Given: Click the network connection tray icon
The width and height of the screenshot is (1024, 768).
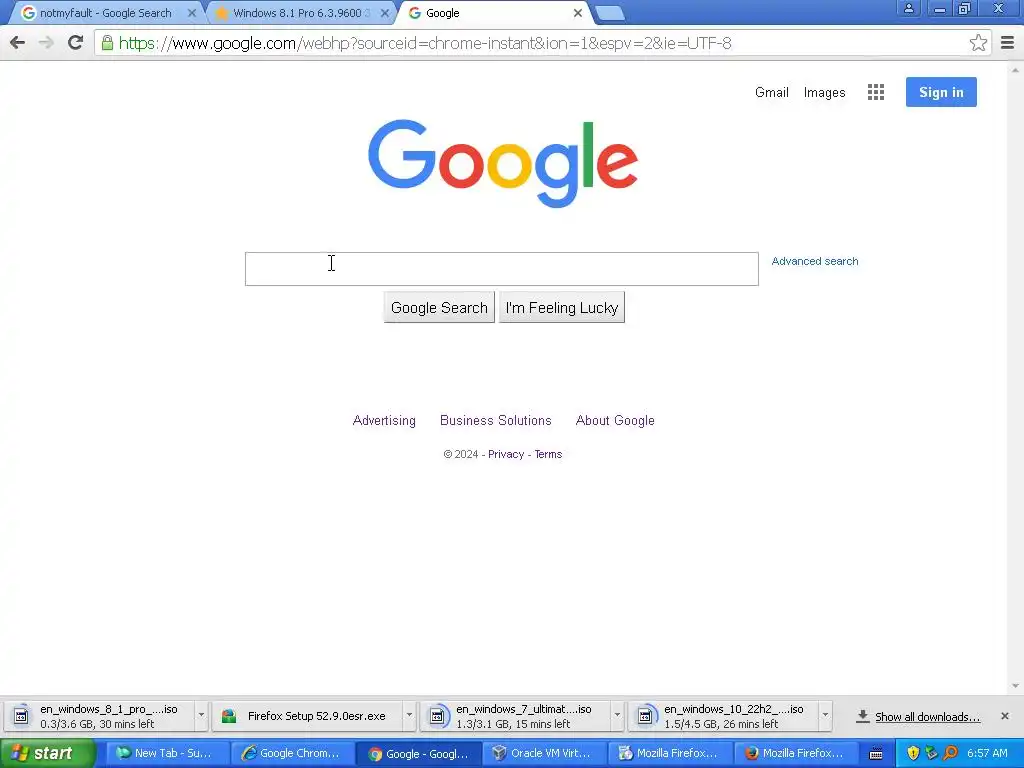Looking at the screenshot, I should click(932, 754).
